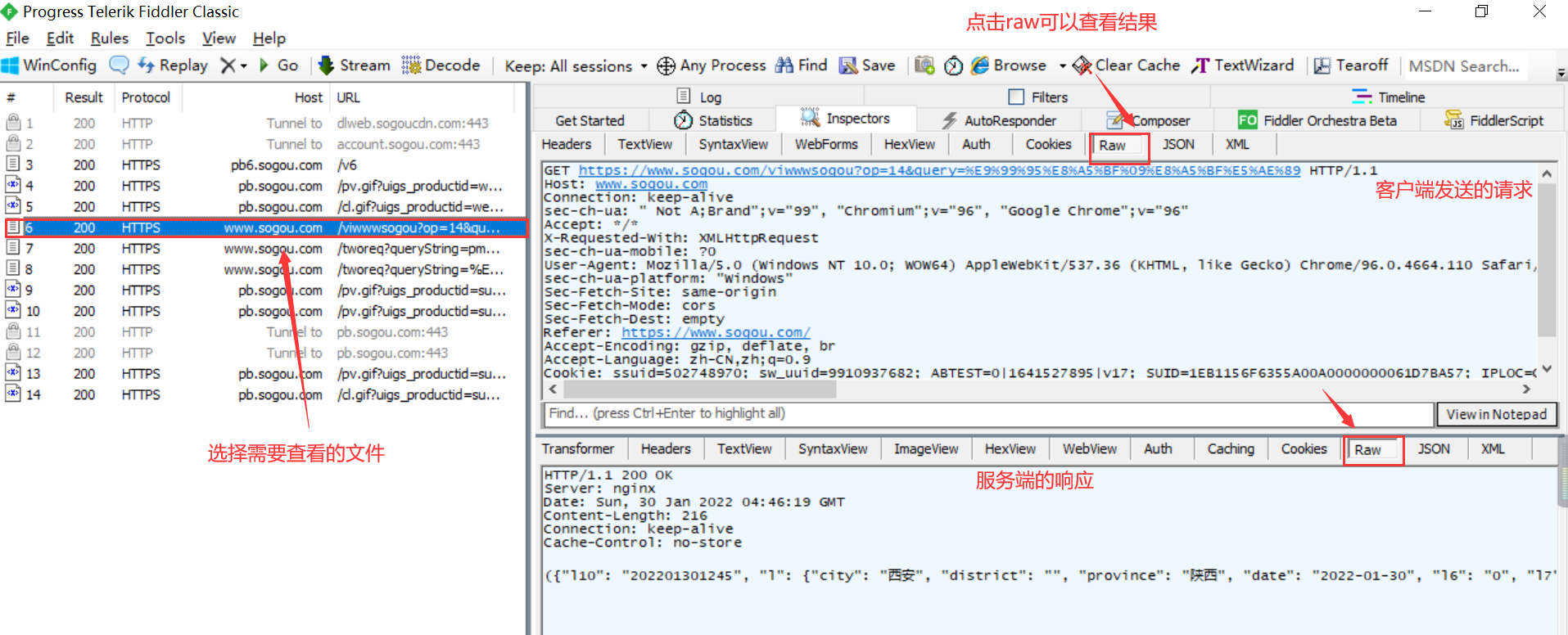1568x635 pixels.
Task: Select the request Headers tab
Action: coord(566,144)
